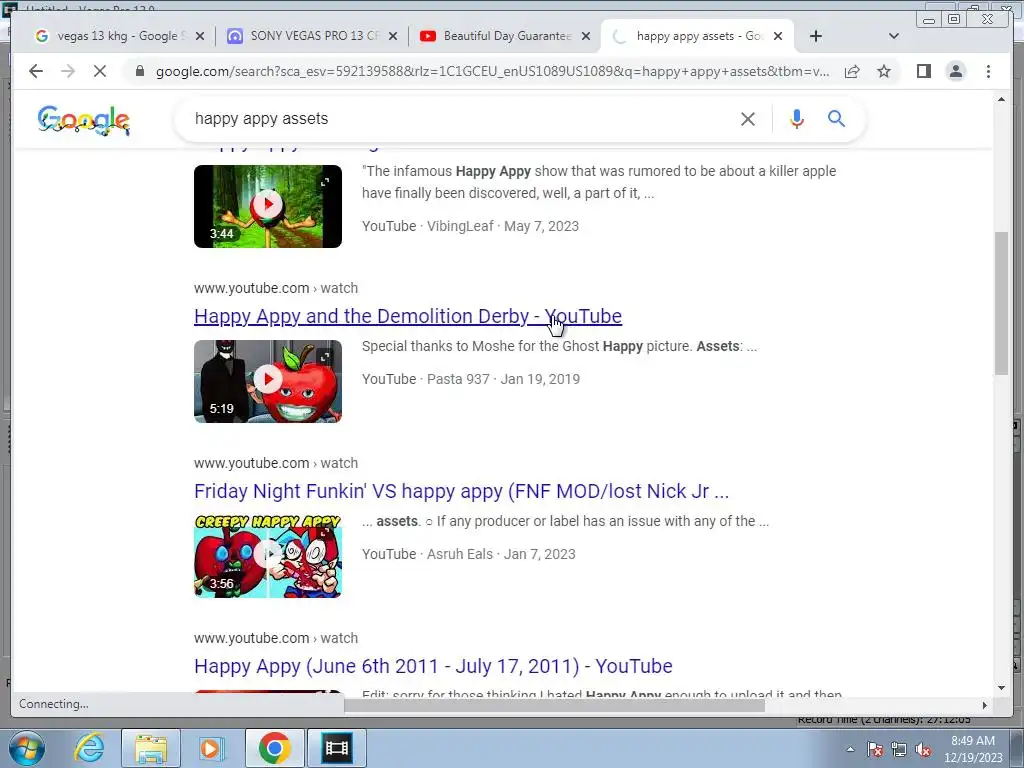Play the 3:44 VibingLeaf video thumbnail
The width and height of the screenshot is (1024, 768).
click(268, 206)
